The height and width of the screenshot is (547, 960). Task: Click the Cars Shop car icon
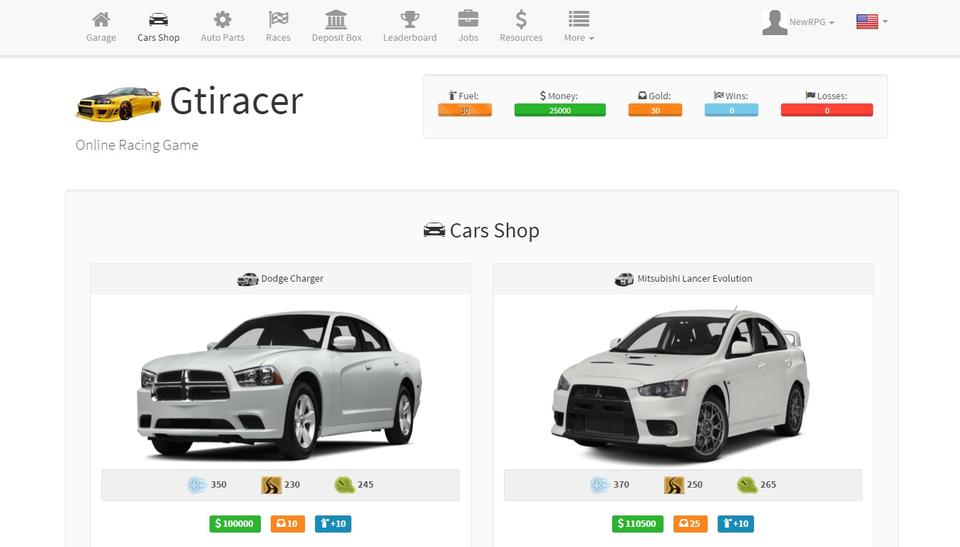pyautogui.click(x=158, y=20)
